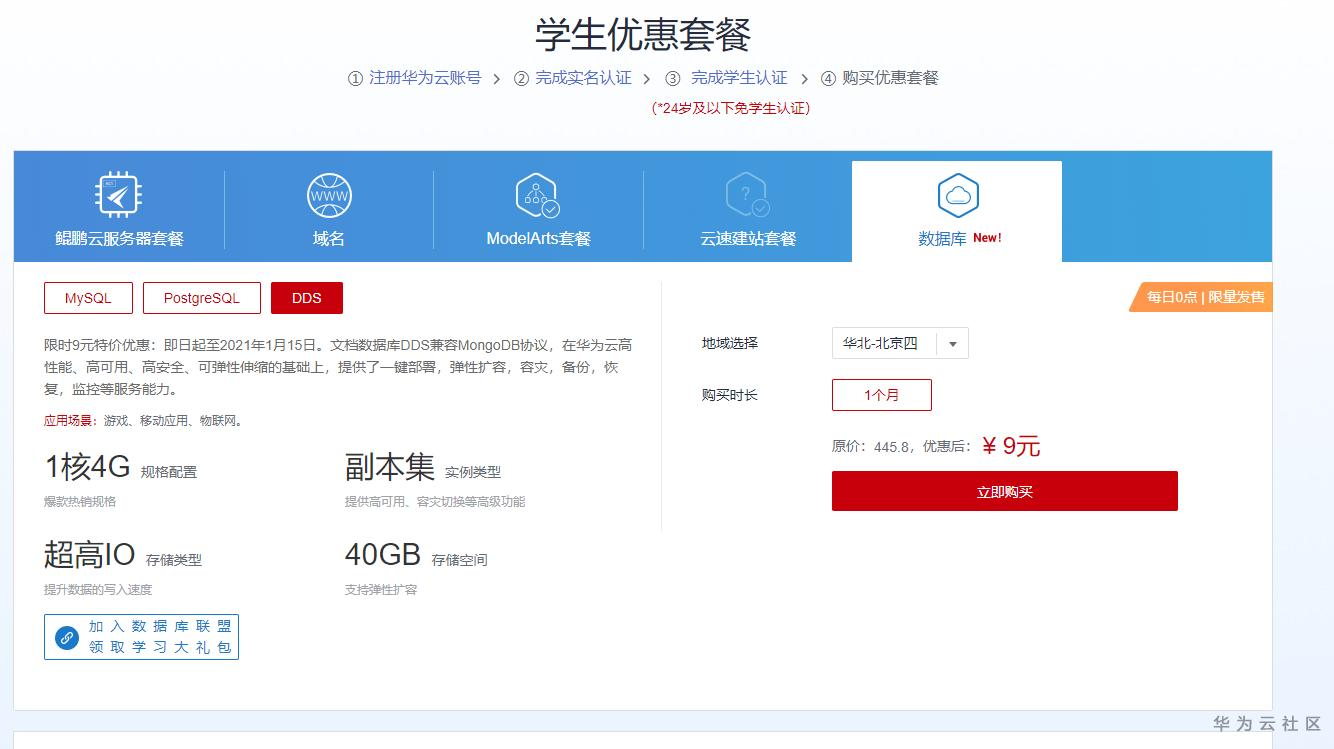Click the red 24岁及以下免学生认证 note
1334x749 pixels.
click(x=731, y=108)
